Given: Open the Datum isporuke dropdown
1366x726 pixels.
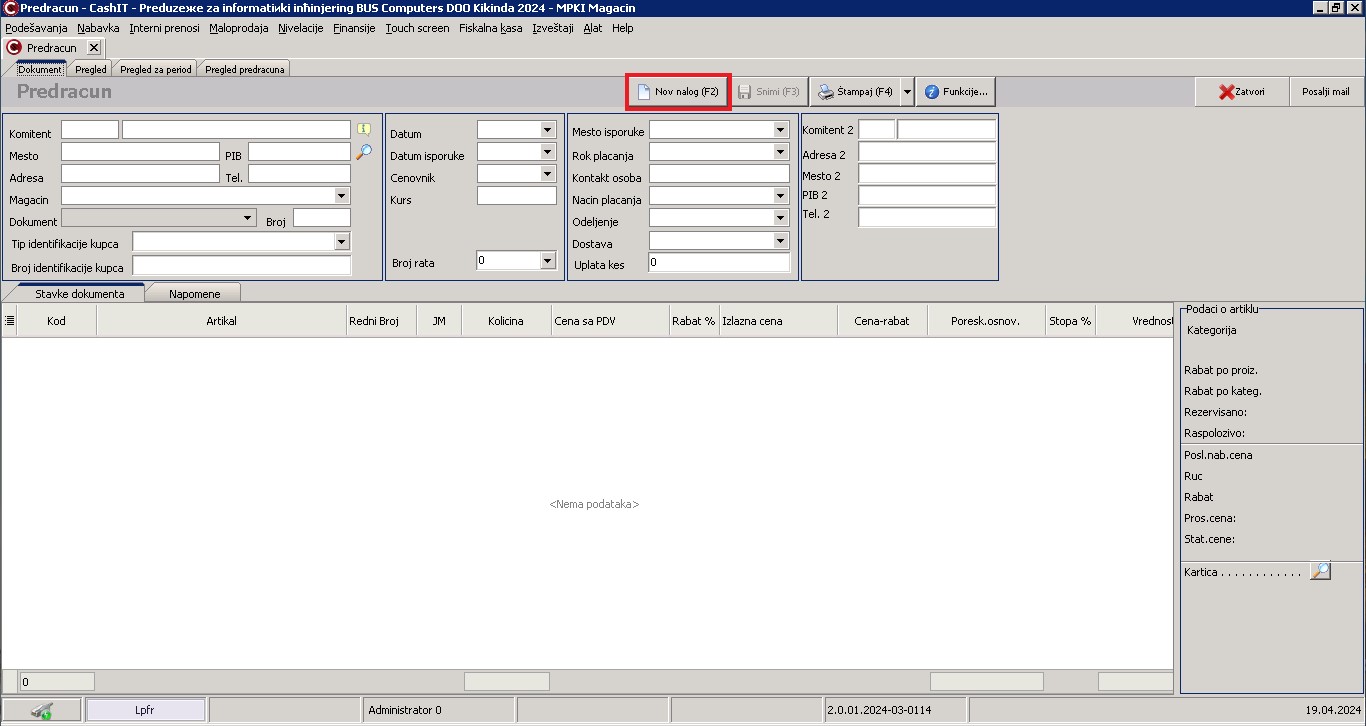Looking at the screenshot, I should coord(547,152).
